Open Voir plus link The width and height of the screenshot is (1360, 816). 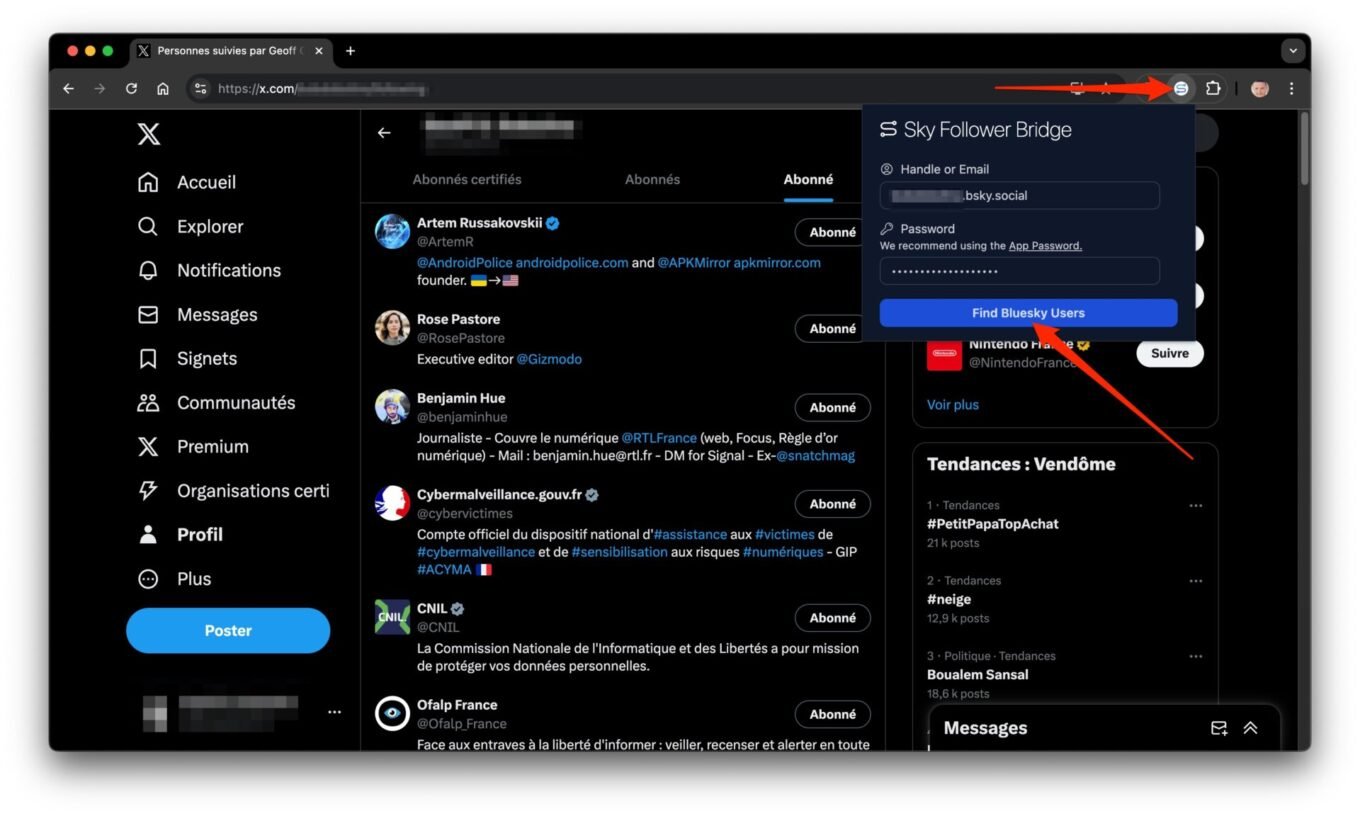tap(953, 405)
